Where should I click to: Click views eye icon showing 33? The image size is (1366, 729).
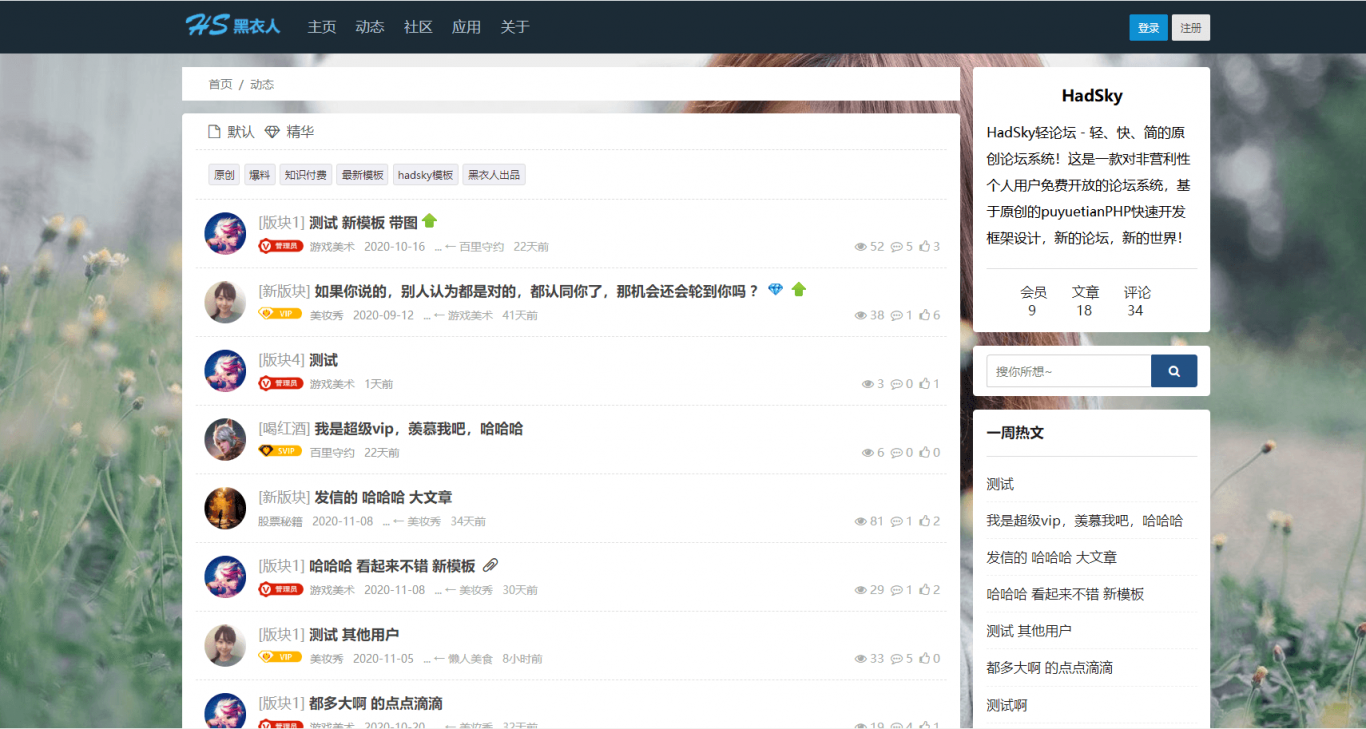(860, 659)
